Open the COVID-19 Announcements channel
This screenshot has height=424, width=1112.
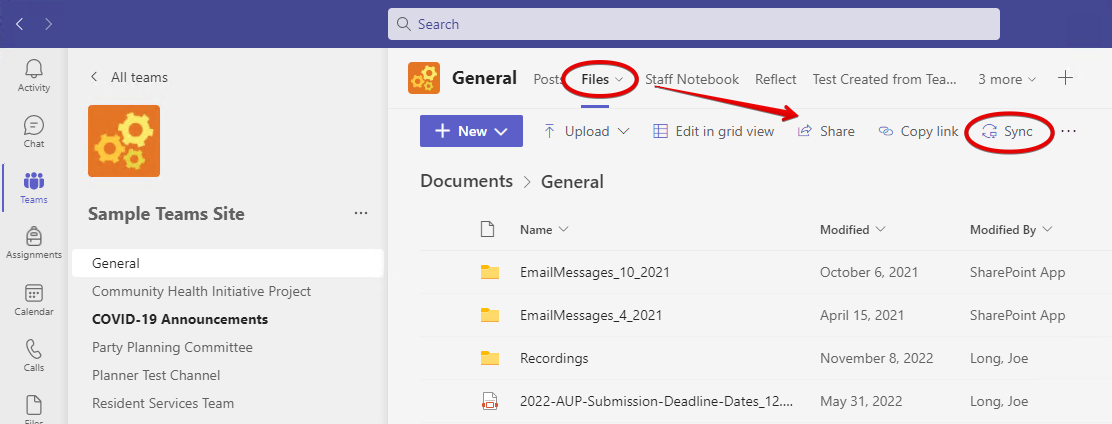point(180,319)
